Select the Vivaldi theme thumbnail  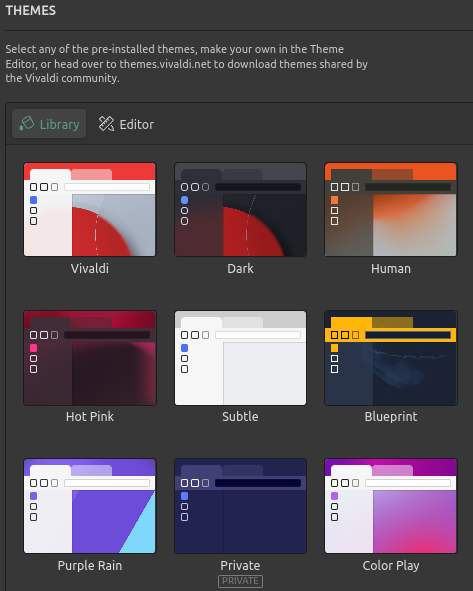(x=90, y=210)
